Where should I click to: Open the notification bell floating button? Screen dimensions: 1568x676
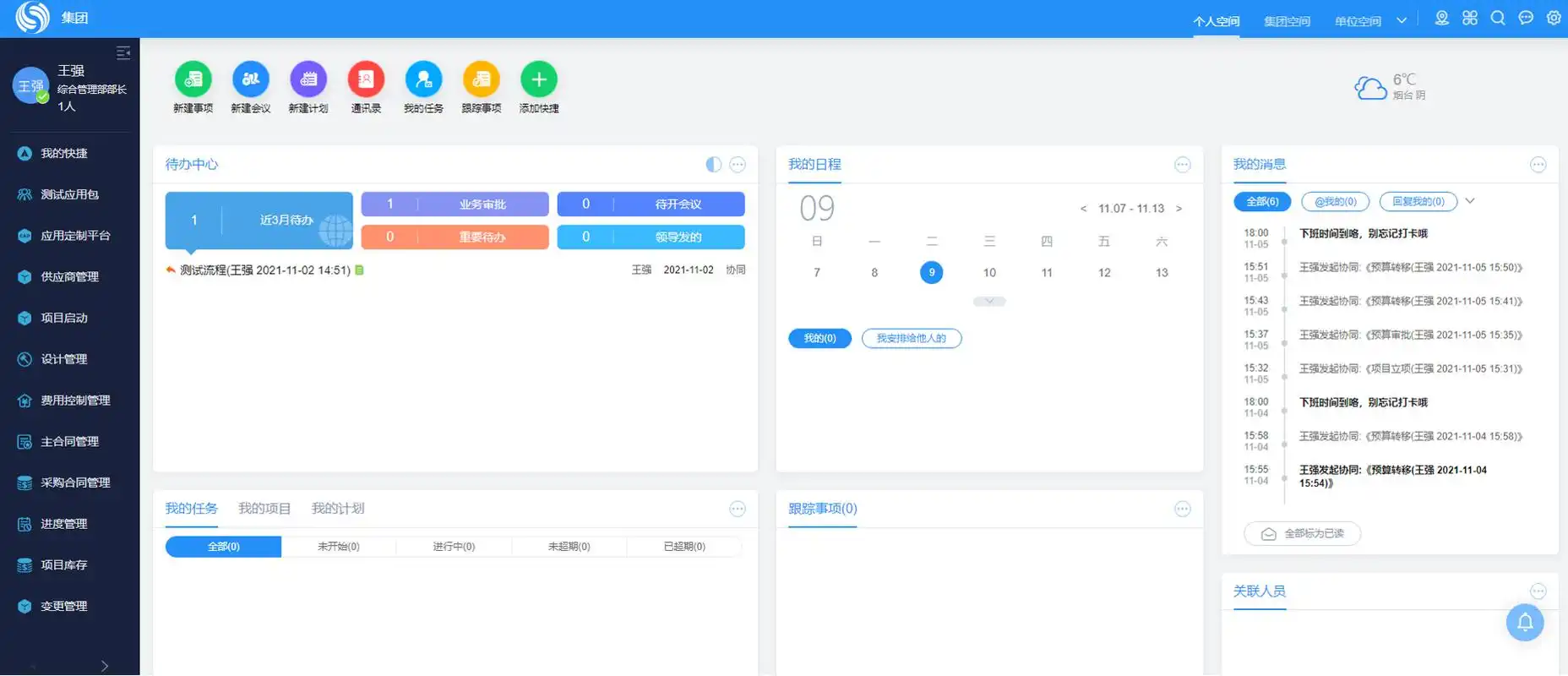pyautogui.click(x=1525, y=623)
